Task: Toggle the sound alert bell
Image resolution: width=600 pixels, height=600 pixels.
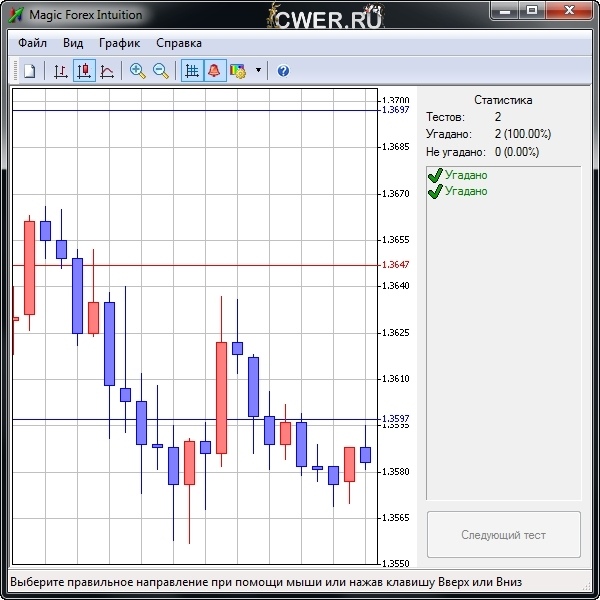Action: click(x=214, y=71)
